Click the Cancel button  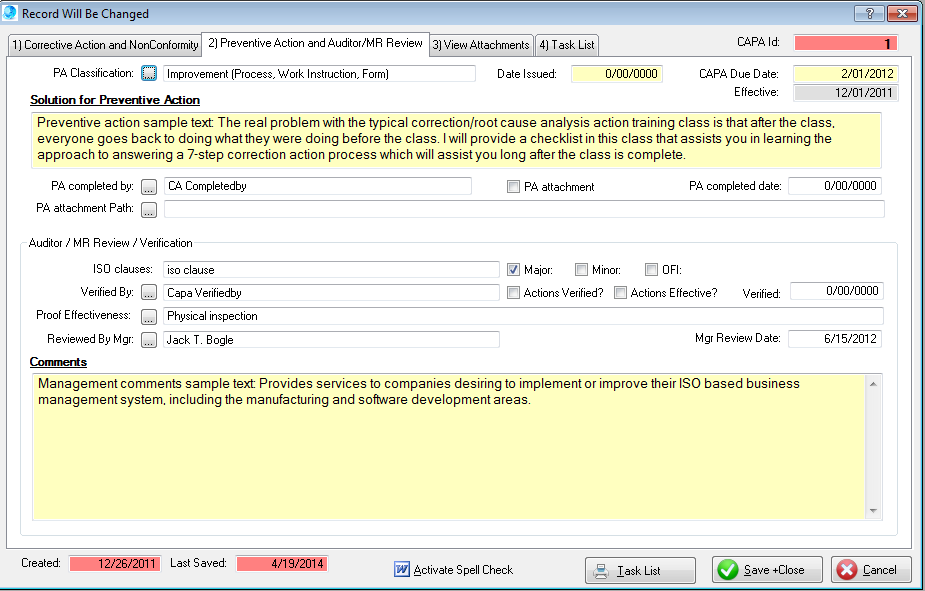tap(870, 570)
